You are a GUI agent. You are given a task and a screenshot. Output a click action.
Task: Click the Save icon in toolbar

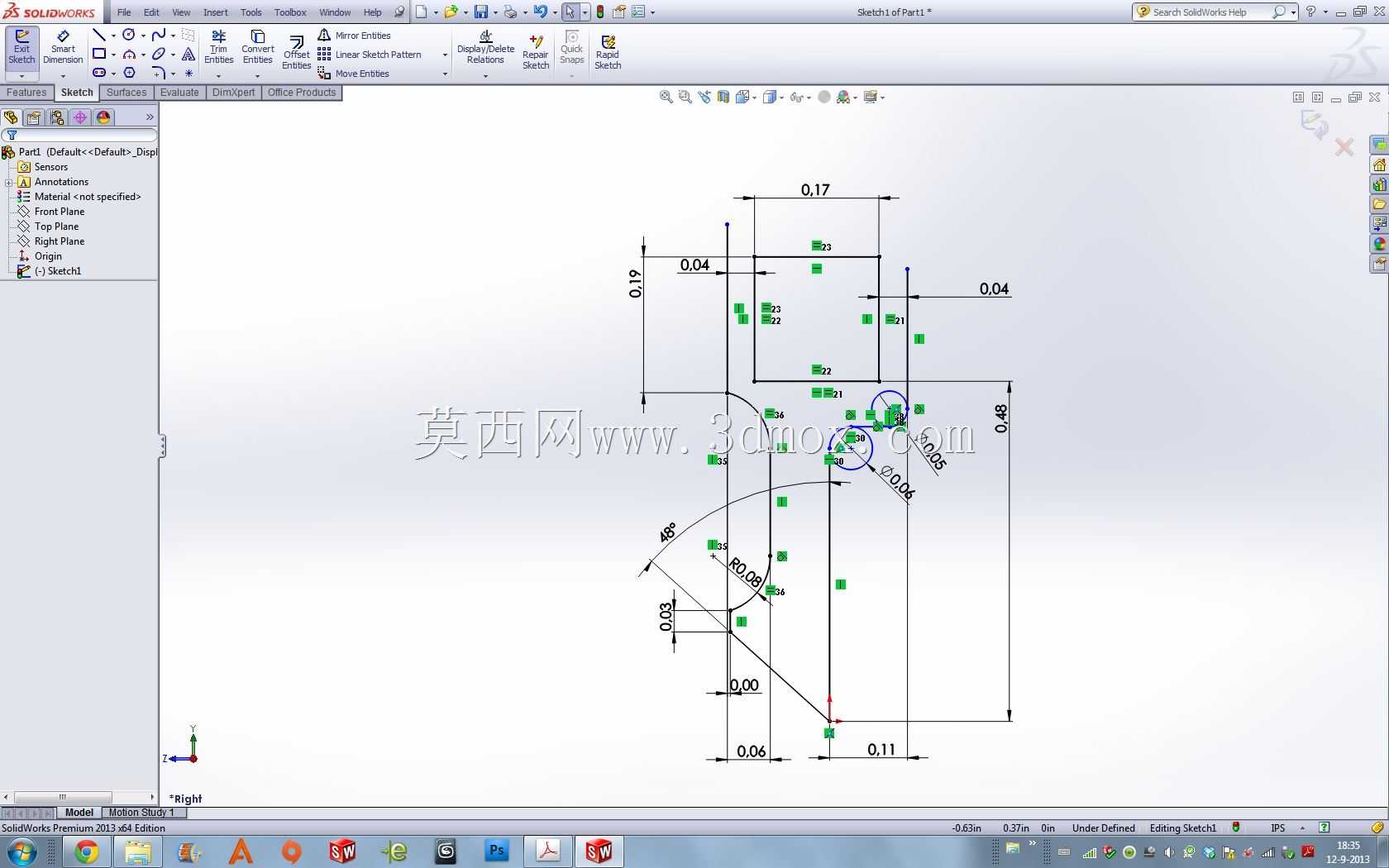pyautogui.click(x=480, y=12)
